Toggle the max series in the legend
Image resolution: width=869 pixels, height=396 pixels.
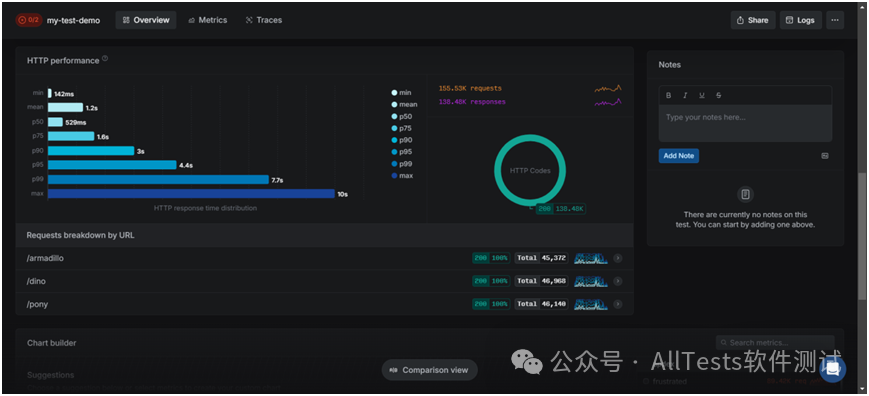[401, 176]
